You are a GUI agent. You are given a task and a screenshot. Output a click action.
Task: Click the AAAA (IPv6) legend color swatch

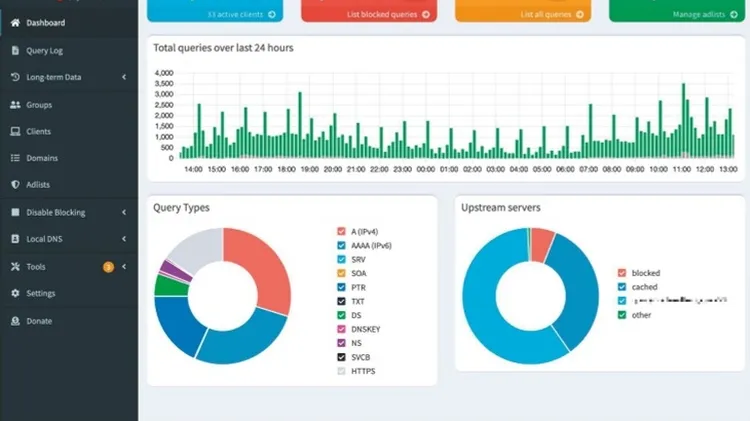coord(342,245)
